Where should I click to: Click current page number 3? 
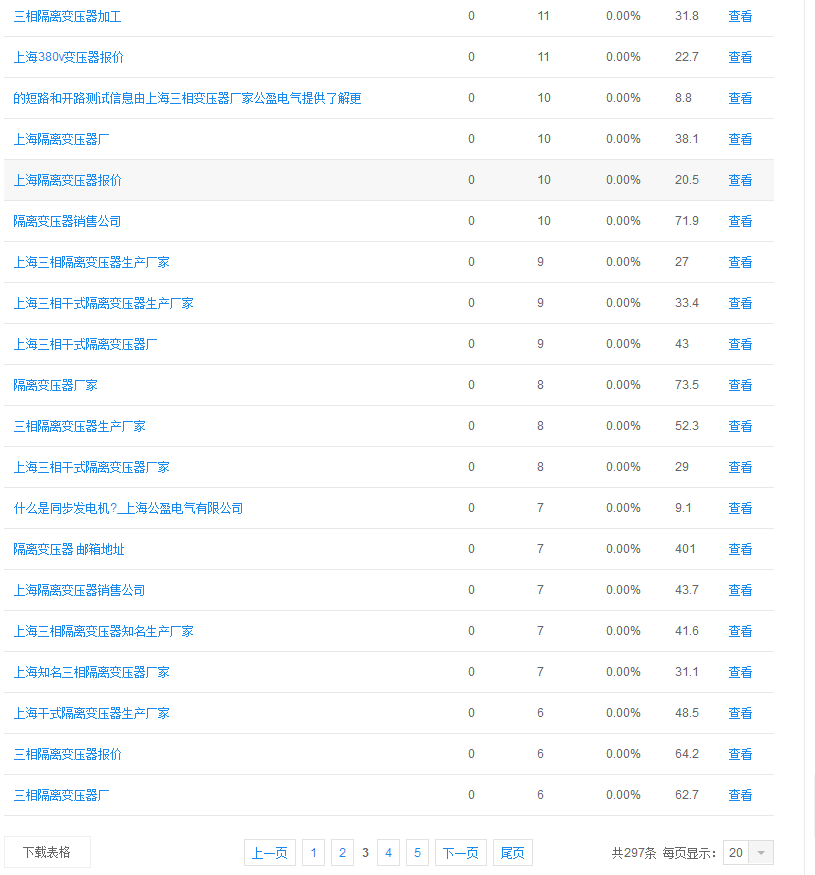pyautogui.click(x=365, y=853)
